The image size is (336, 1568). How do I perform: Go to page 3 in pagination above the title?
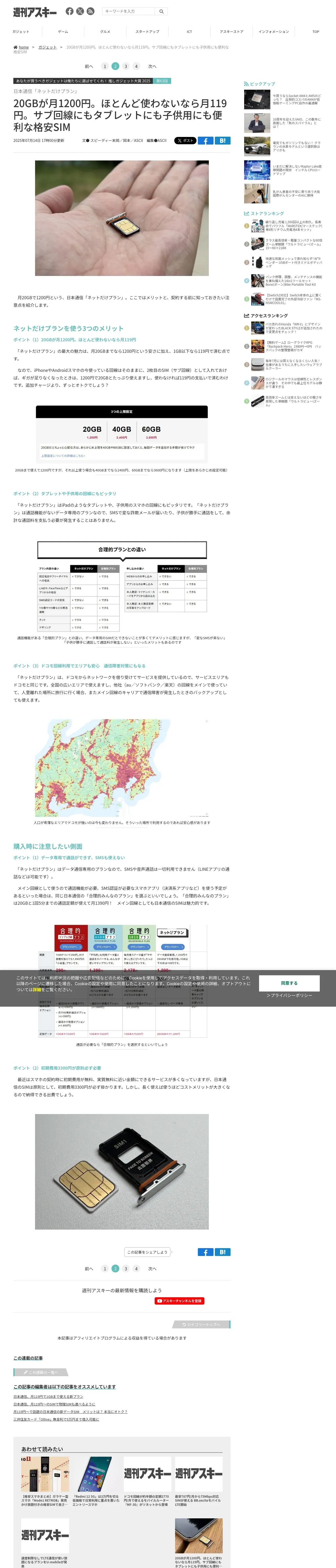[x=126, y=66]
